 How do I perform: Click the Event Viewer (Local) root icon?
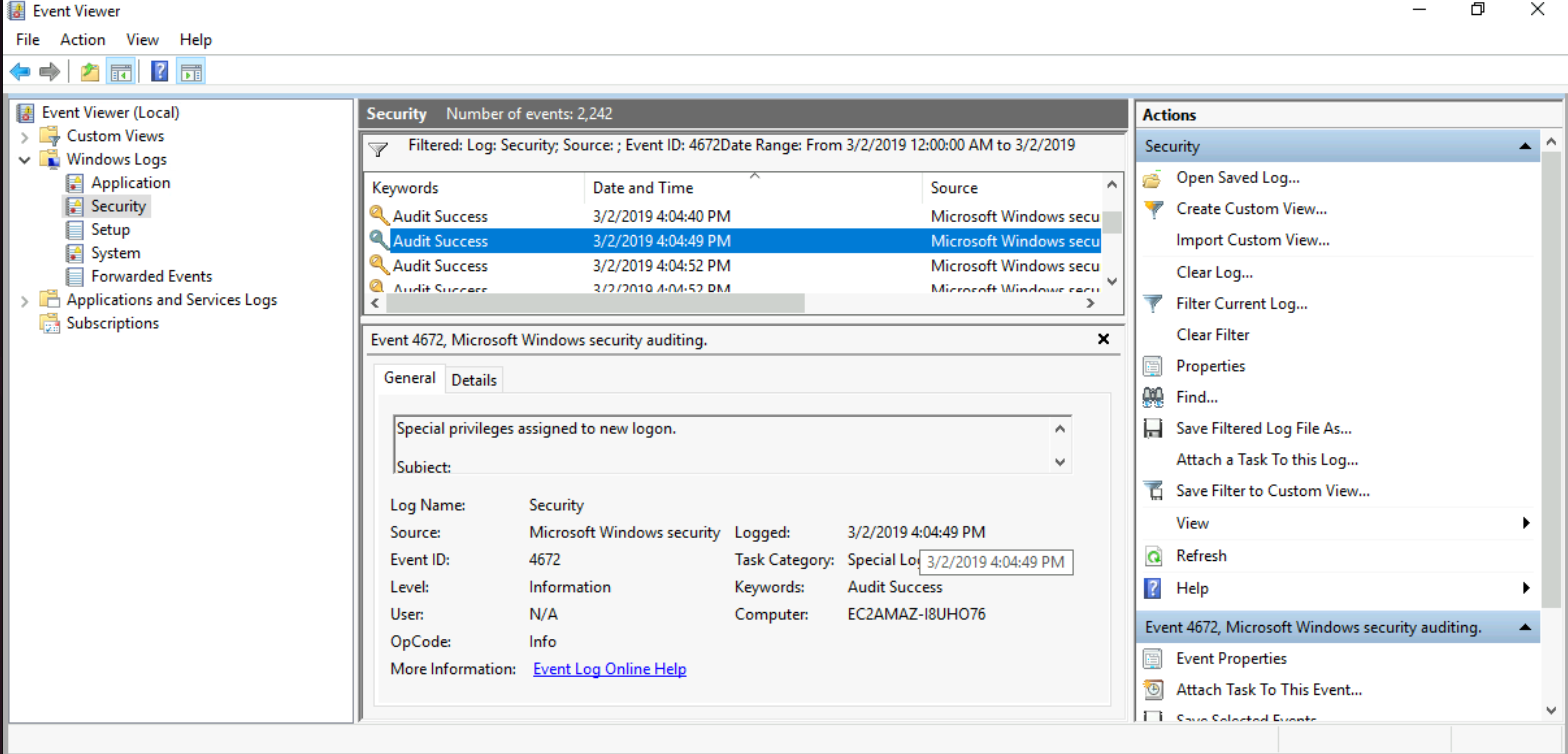click(25, 113)
